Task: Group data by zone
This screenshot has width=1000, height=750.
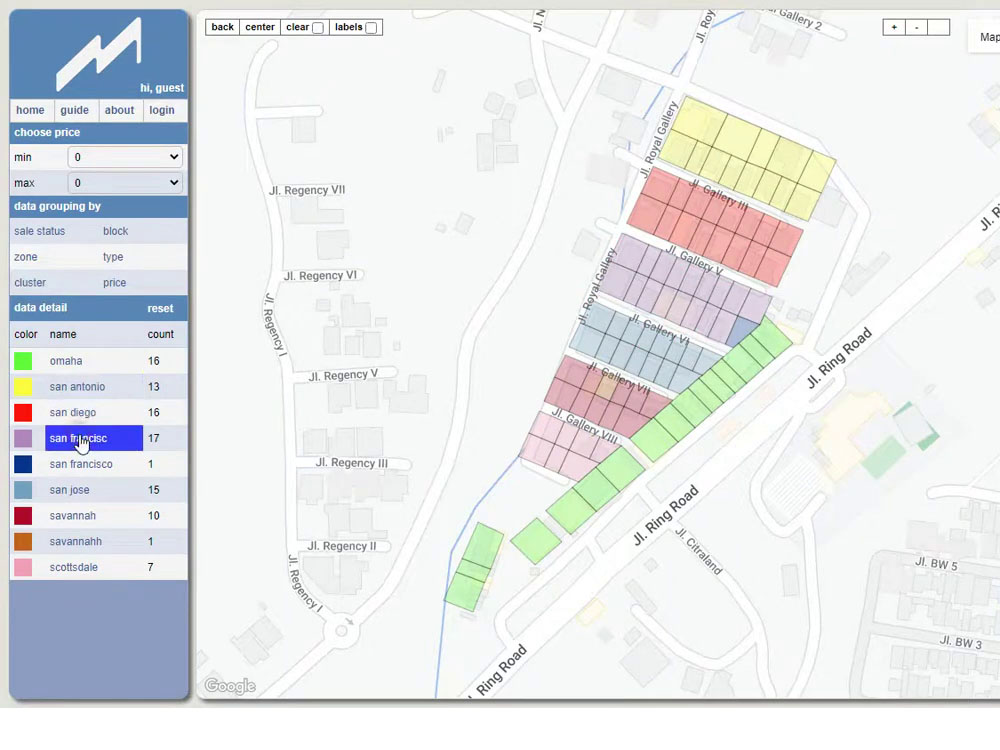Action: (26, 257)
